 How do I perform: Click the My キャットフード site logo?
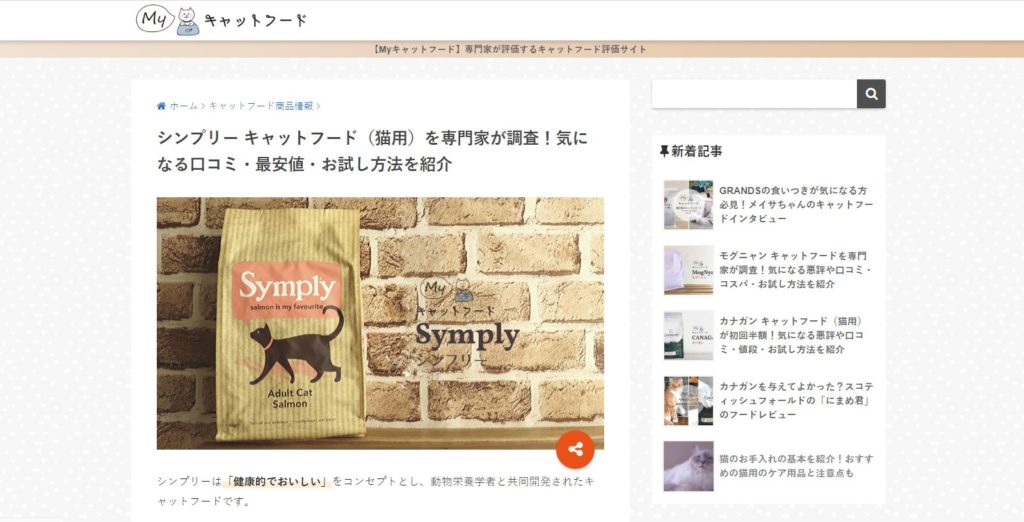(221, 20)
